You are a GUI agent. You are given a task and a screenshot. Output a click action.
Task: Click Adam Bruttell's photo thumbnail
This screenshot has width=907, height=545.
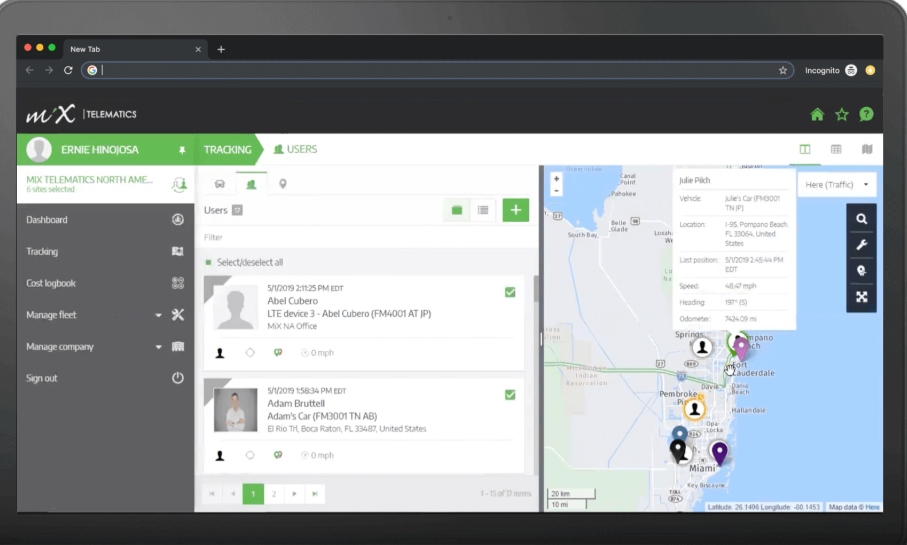tap(235, 410)
